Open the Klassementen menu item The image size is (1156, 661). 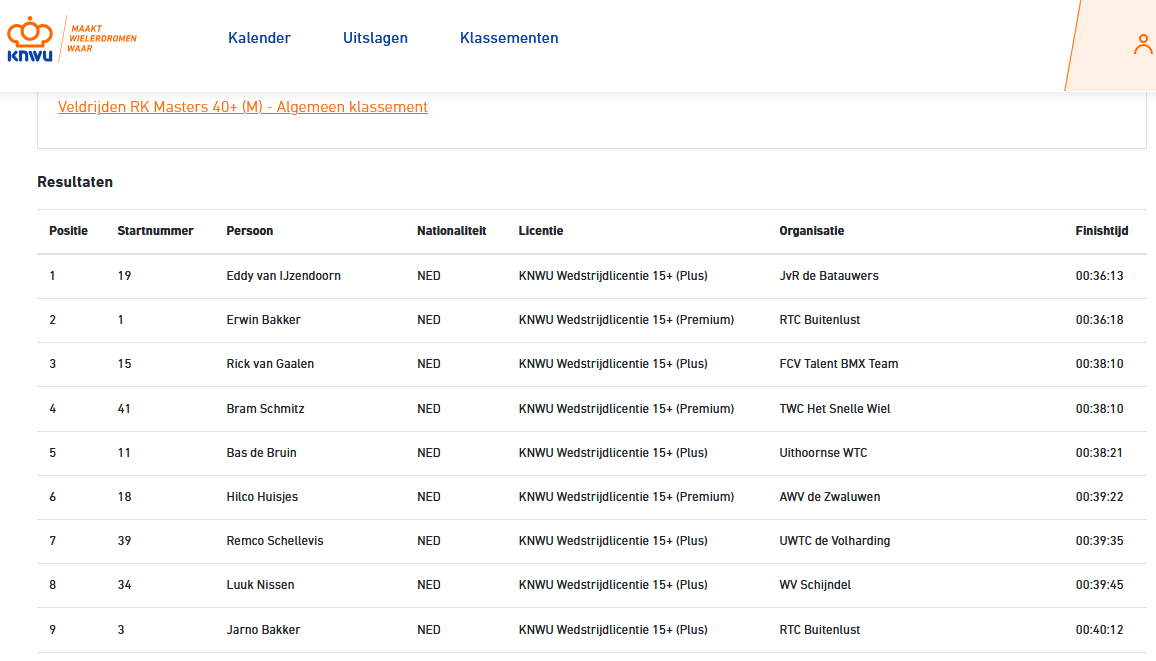(509, 38)
